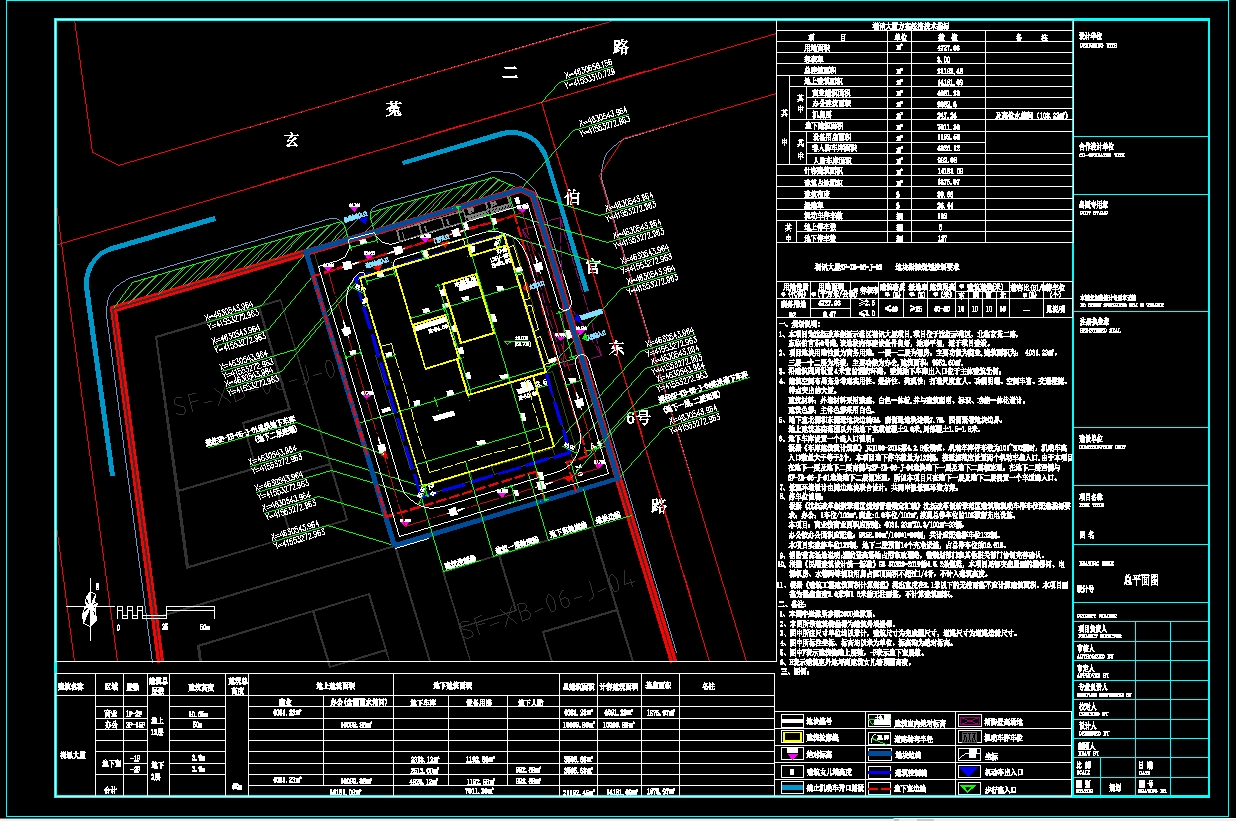1236x821 pixels.
Task: Click the 玄 character of the road name
Action: click(x=292, y=139)
